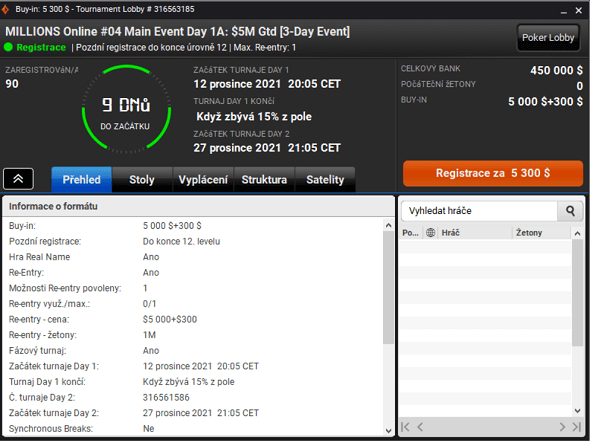Click the 9 DNů countdown circle
Screen dimensions: 590x441
click(126, 109)
